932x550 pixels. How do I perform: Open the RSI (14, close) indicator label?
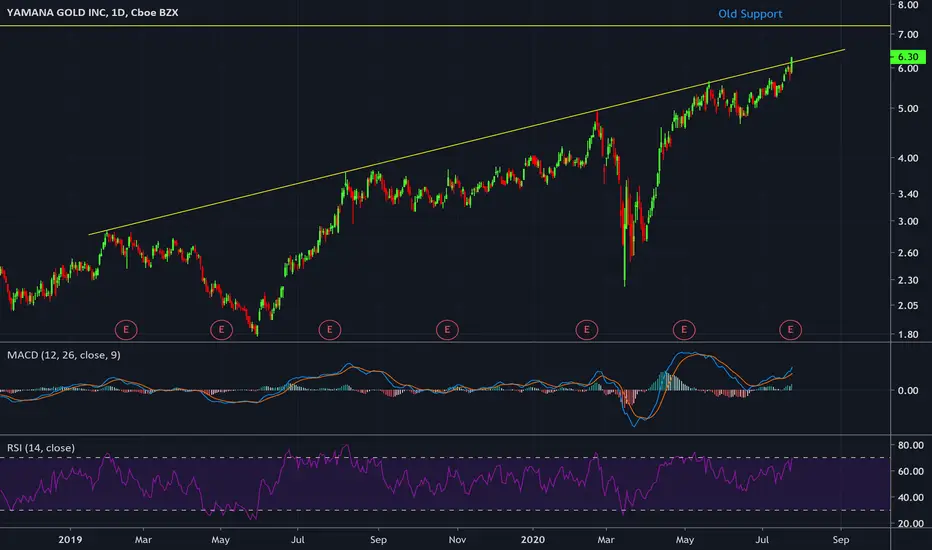coord(40,448)
